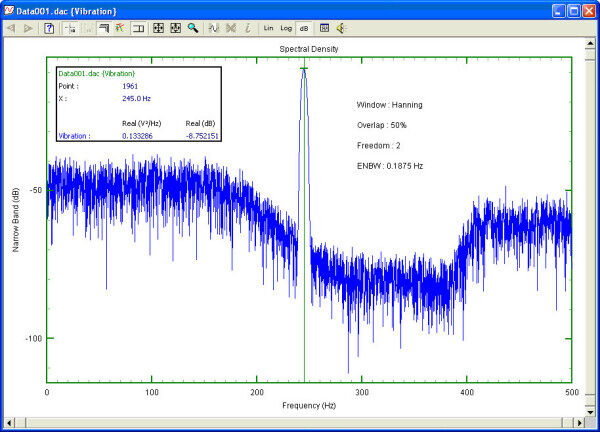The image size is (600, 432).
Task: Select the magnifying glass zoom tool
Action: point(192,29)
